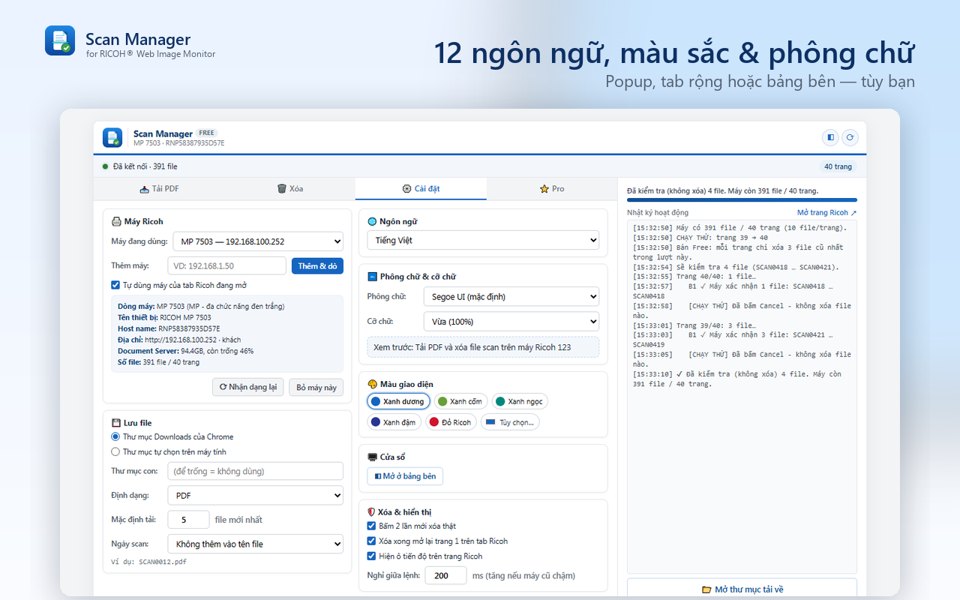Viewport: 960px width, 600px height.
Task: Pick the 'Xanh cốm' green color theme
Action: click(x=460, y=402)
